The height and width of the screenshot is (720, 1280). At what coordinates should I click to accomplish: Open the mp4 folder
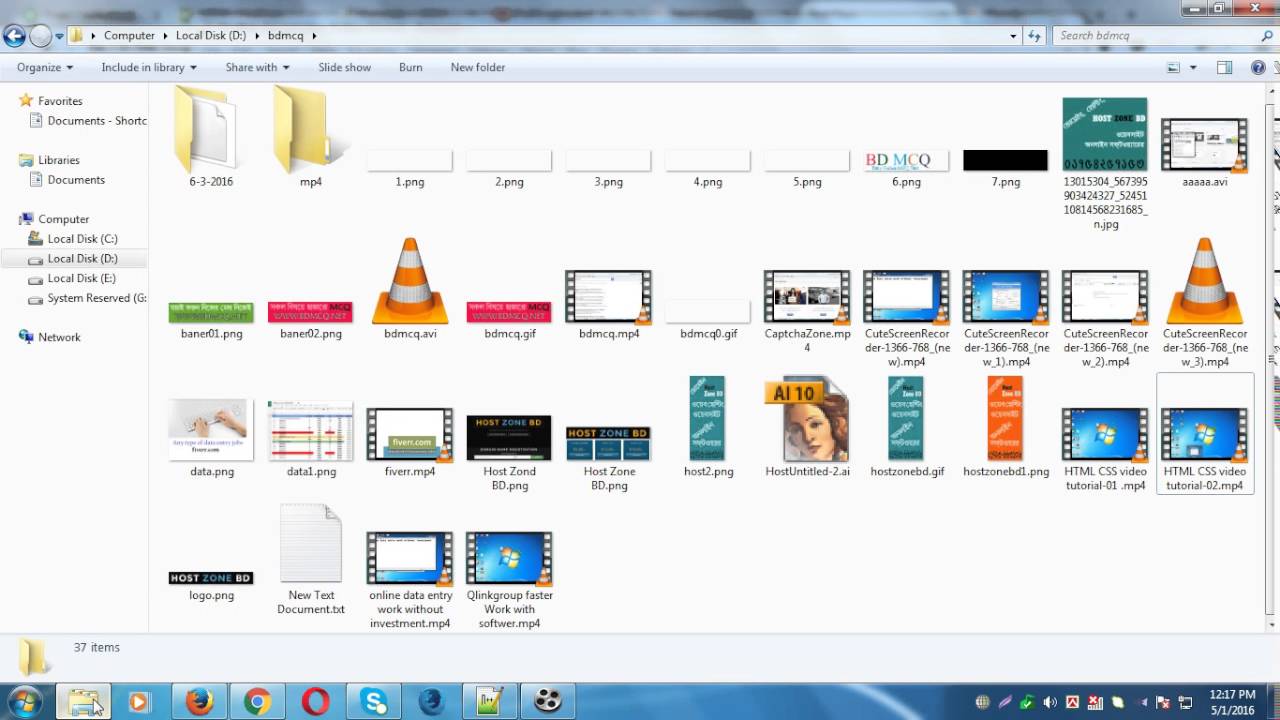(310, 137)
